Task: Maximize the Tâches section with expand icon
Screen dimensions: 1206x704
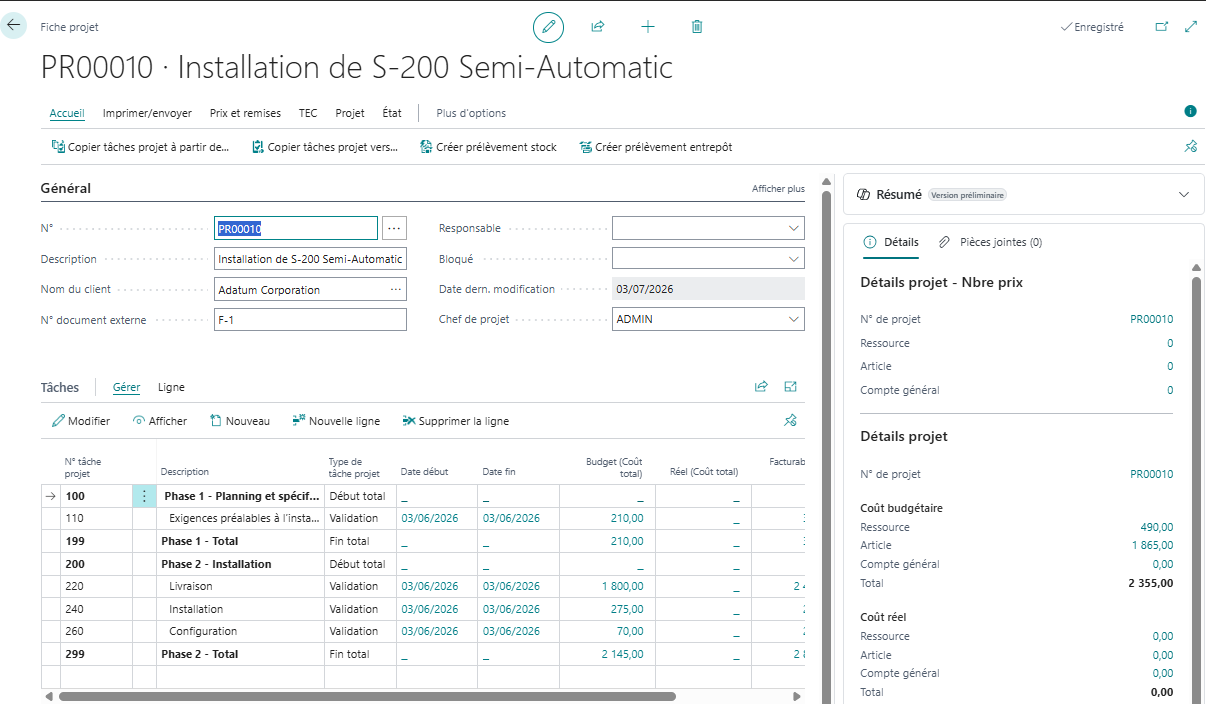Action: (790, 386)
